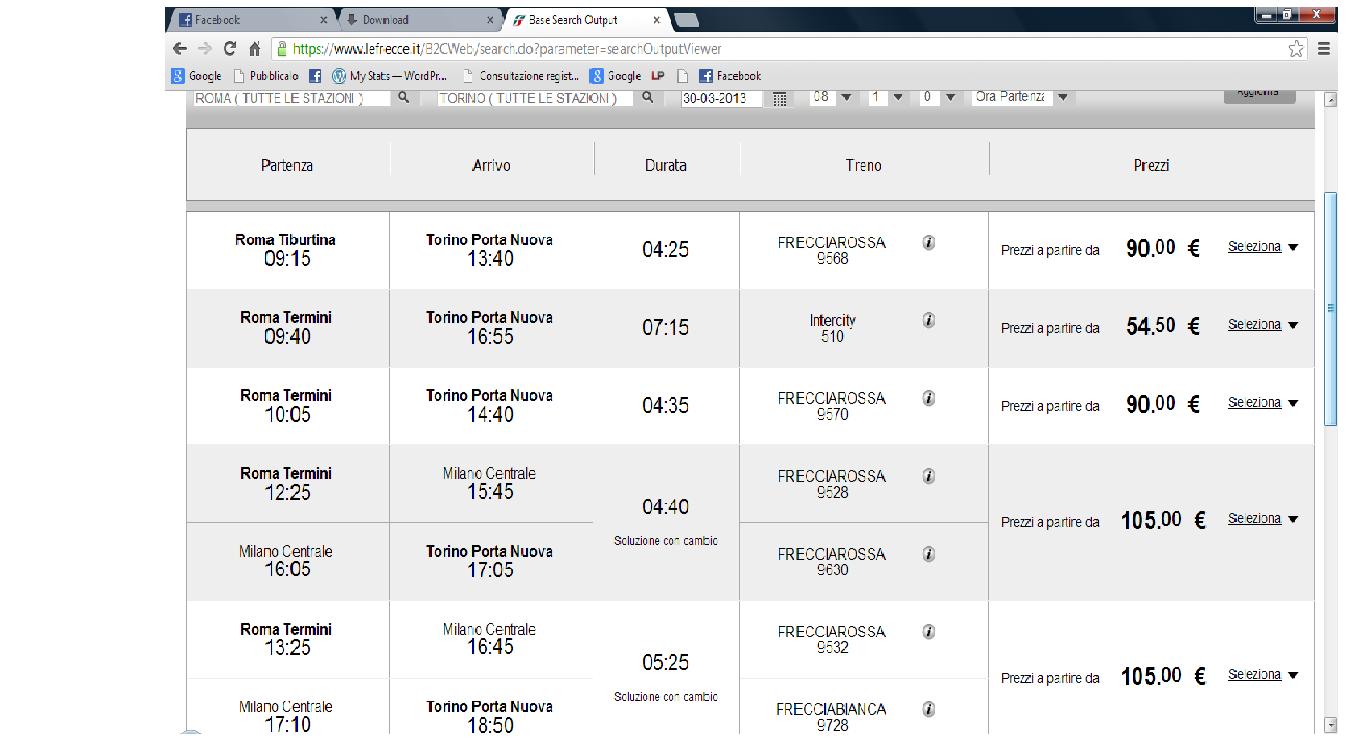
Task: Show info for Intercity 510 train
Action: [x=928, y=321]
